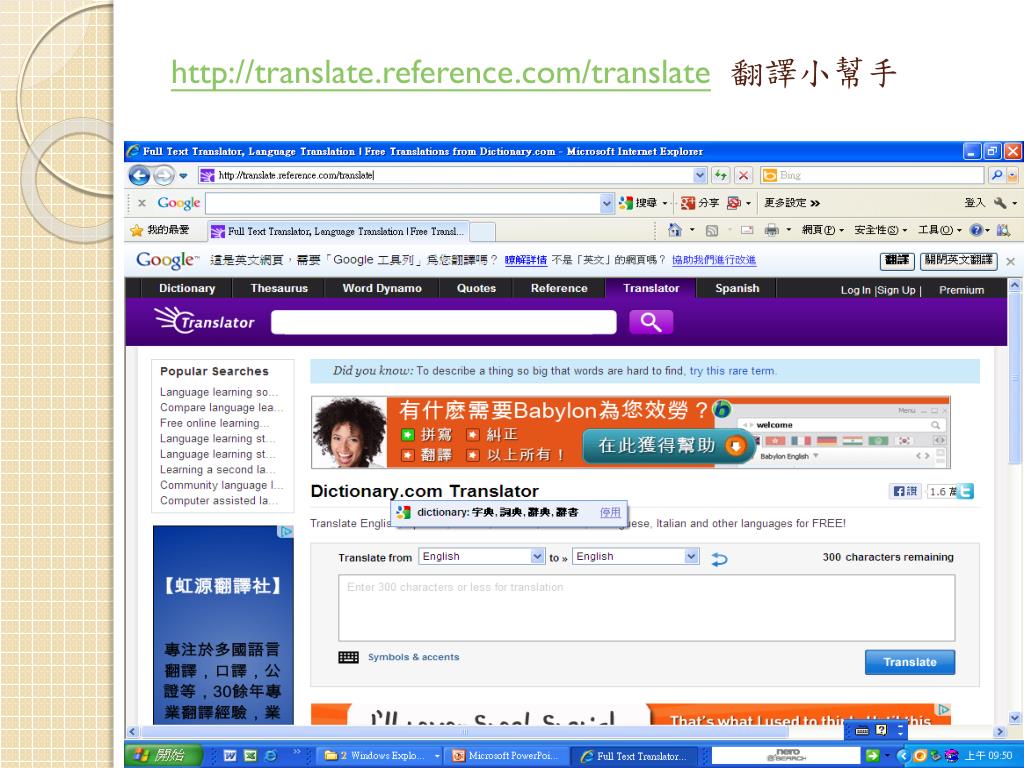Click 停用 link in dictionary tooltip
Image resolution: width=1024 pixels, height=768 pixels.
coord(610,512)
